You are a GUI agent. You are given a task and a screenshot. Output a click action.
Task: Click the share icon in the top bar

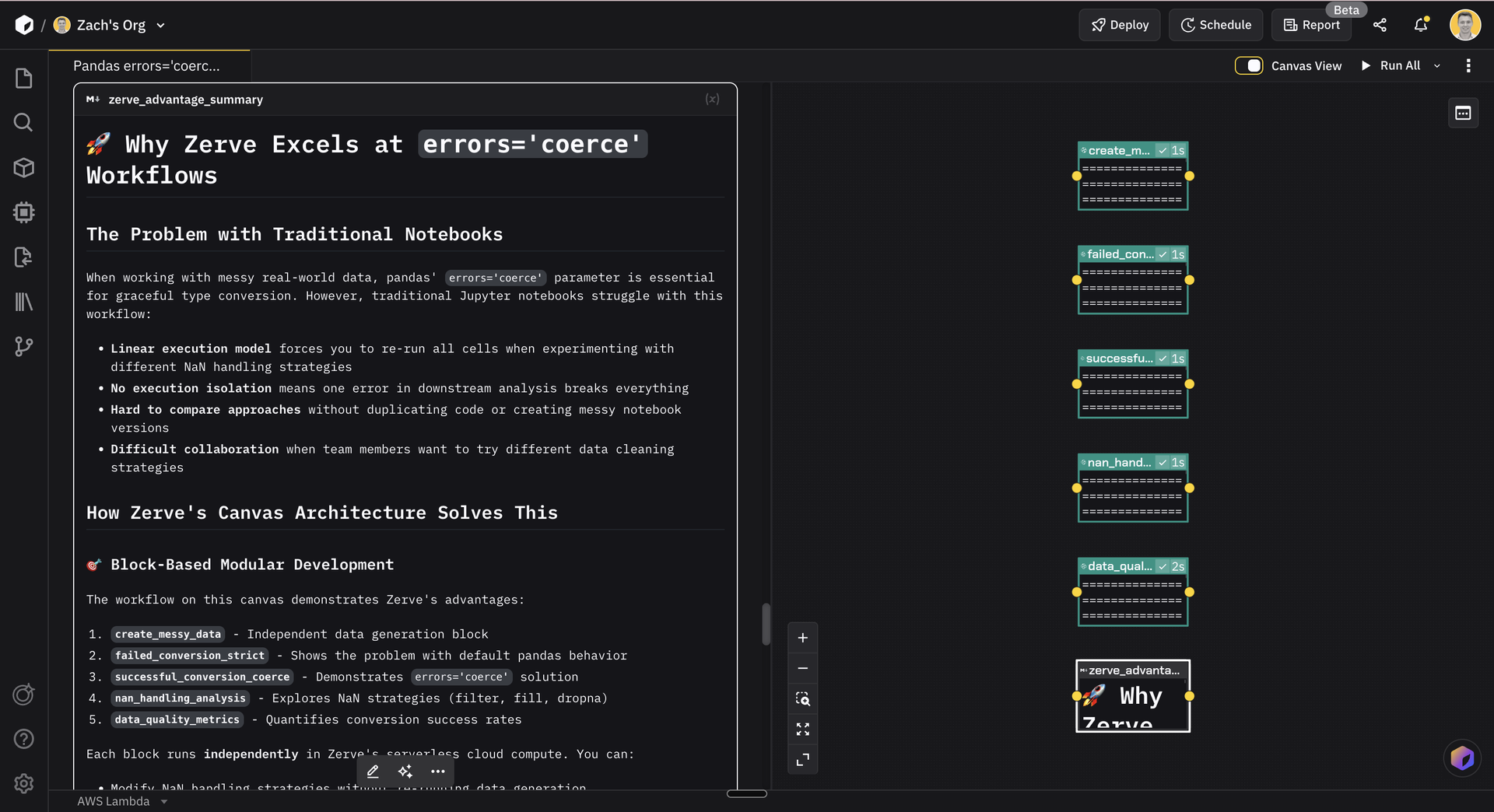[1380, 25]
